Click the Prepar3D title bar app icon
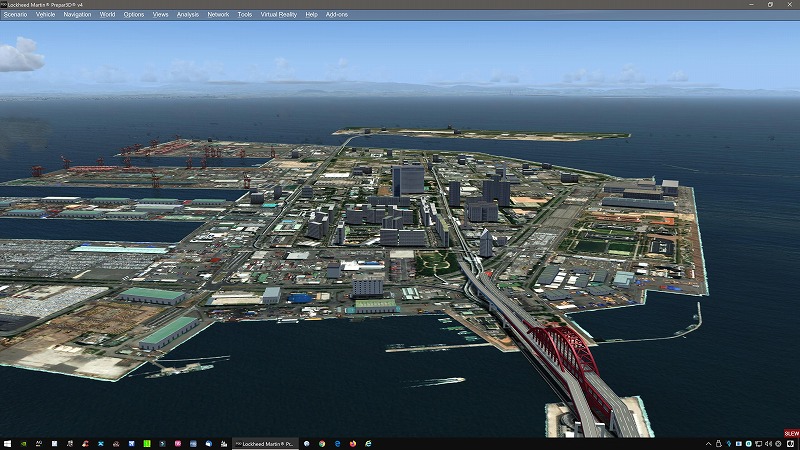The width and height of the screenshot is (800, 450). (4, 4)
